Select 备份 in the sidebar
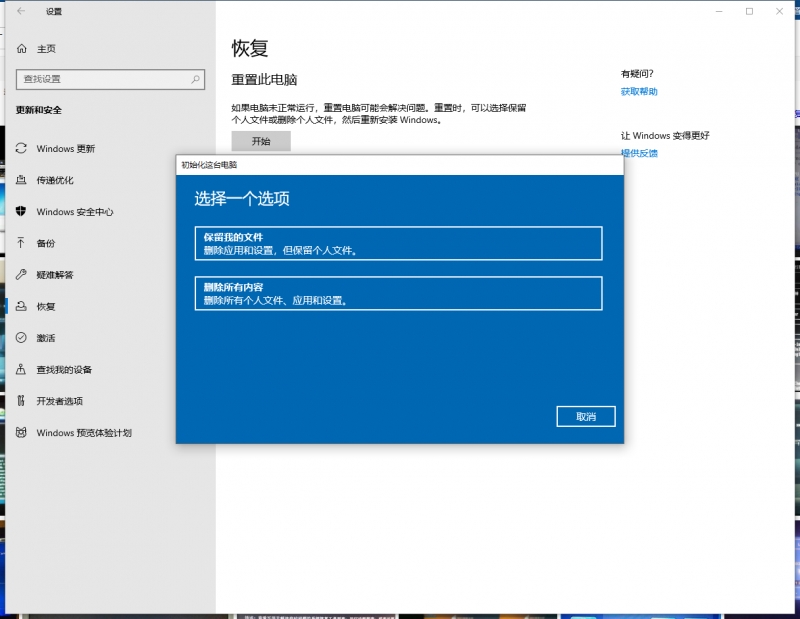Screen dimensions: 800x619 45,243
